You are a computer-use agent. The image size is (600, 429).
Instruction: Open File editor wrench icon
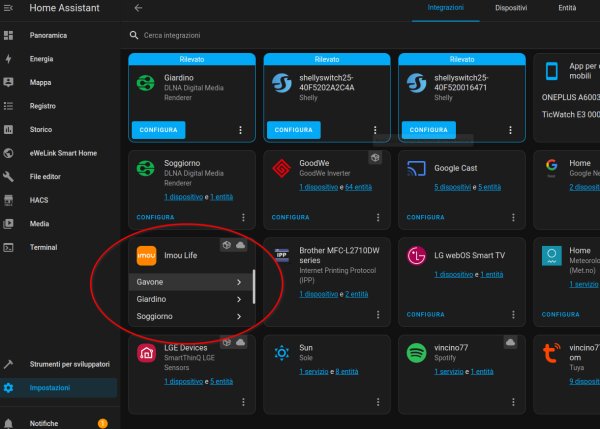coord(8,176)
